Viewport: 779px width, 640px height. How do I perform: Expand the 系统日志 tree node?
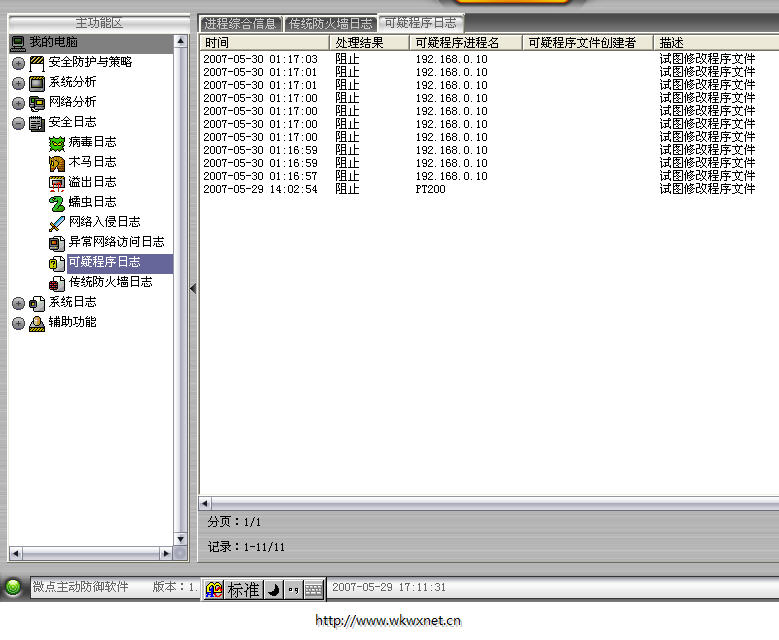click(x=18, y=303)
